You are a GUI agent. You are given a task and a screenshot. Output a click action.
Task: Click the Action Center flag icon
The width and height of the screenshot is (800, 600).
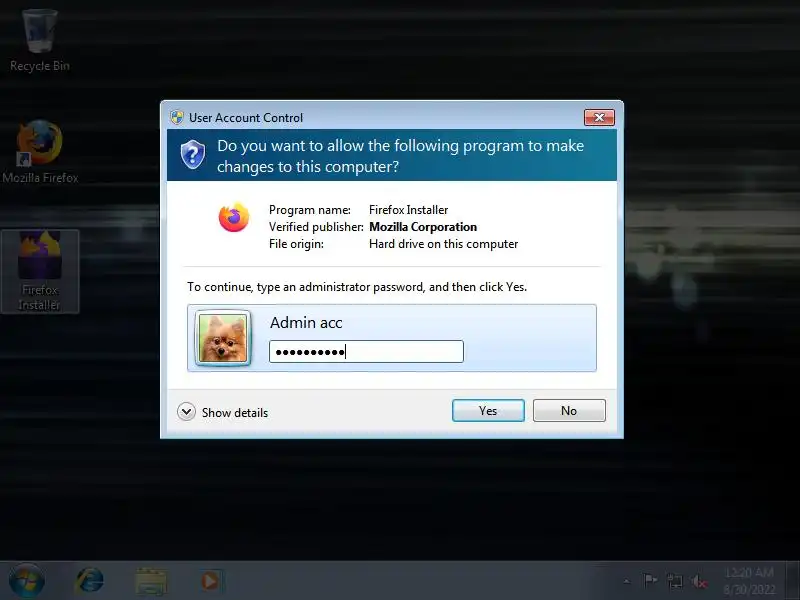tap(650, 581)
